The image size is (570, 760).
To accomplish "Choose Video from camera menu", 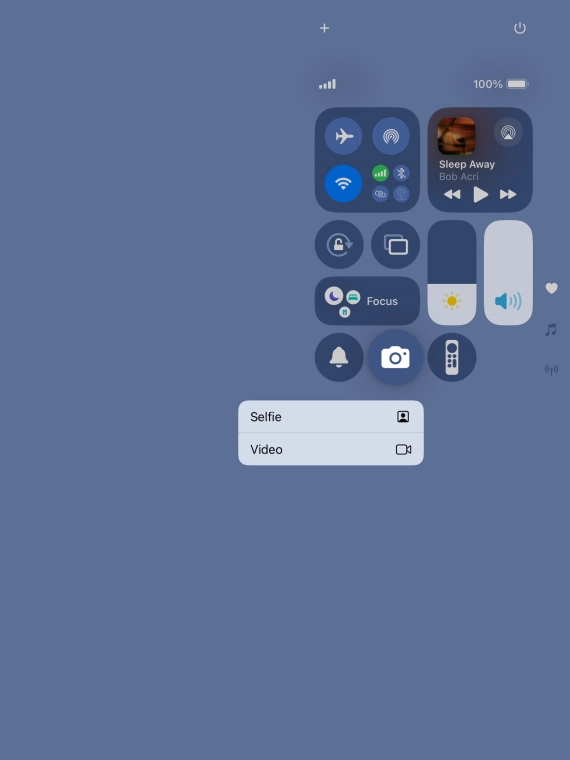I will pyautogui.click(x=331, y=449).
